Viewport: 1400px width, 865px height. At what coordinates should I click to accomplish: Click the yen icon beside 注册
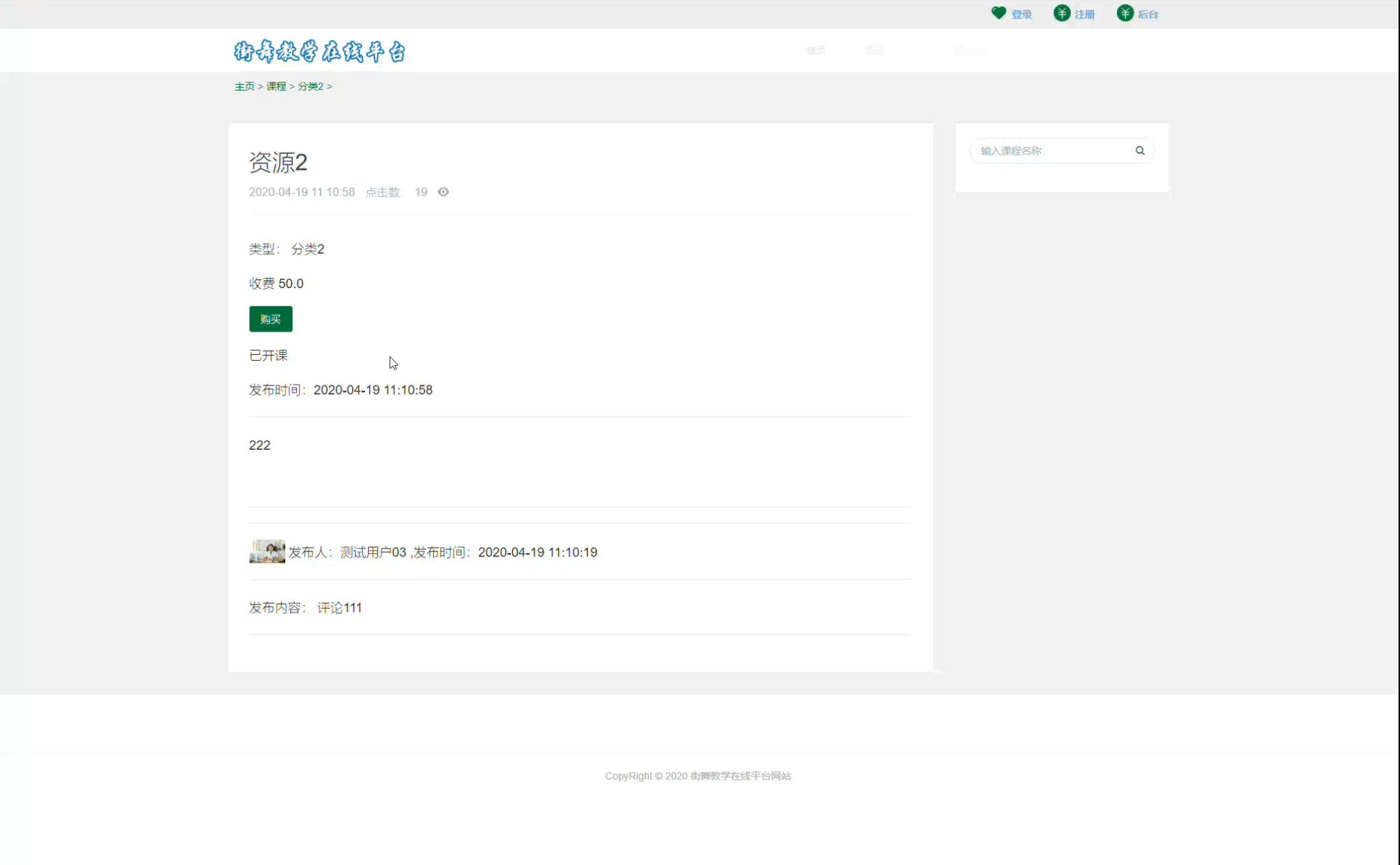pos(1062,13)
